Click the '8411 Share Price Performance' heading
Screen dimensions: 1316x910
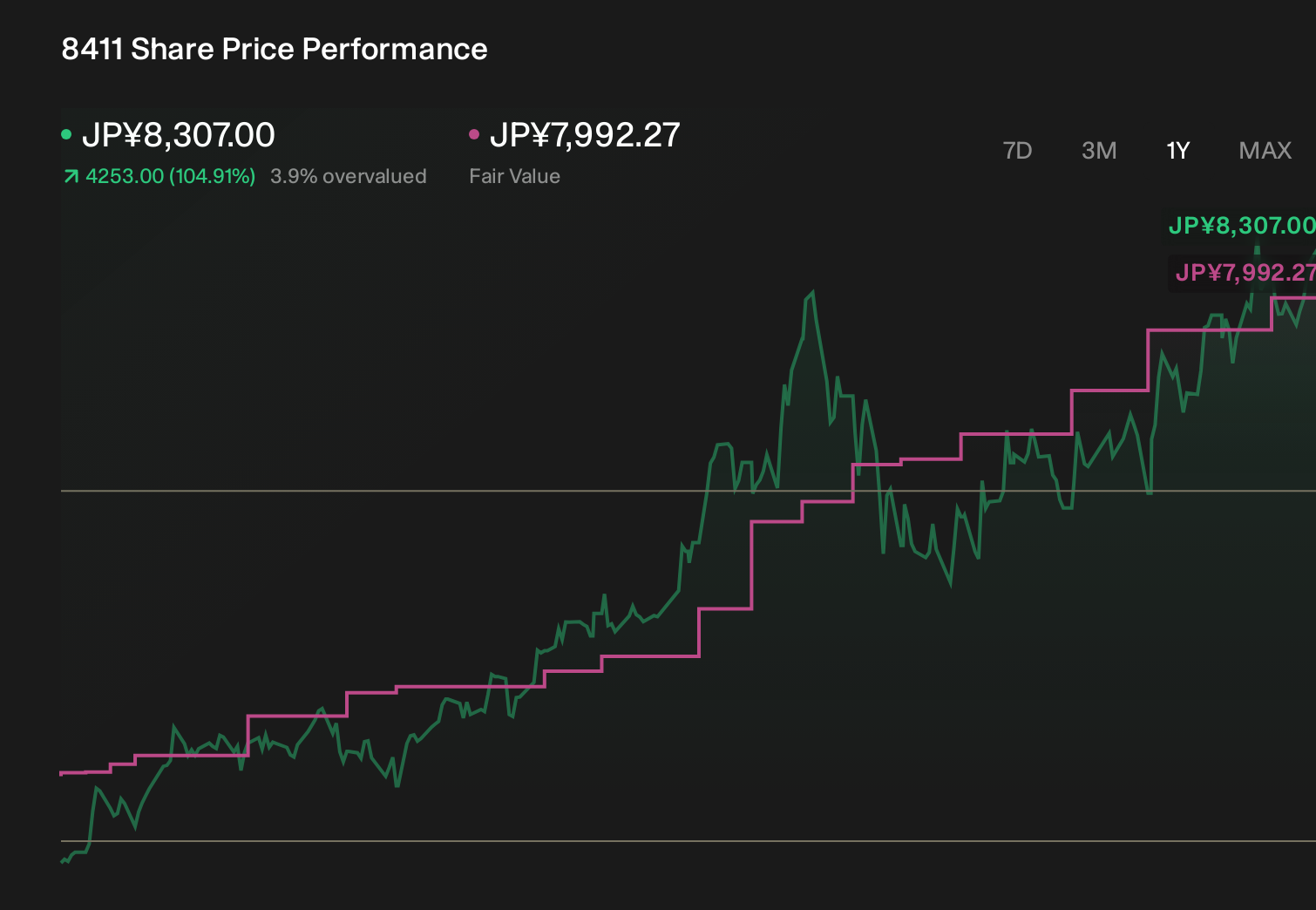(x=275, y=49)
